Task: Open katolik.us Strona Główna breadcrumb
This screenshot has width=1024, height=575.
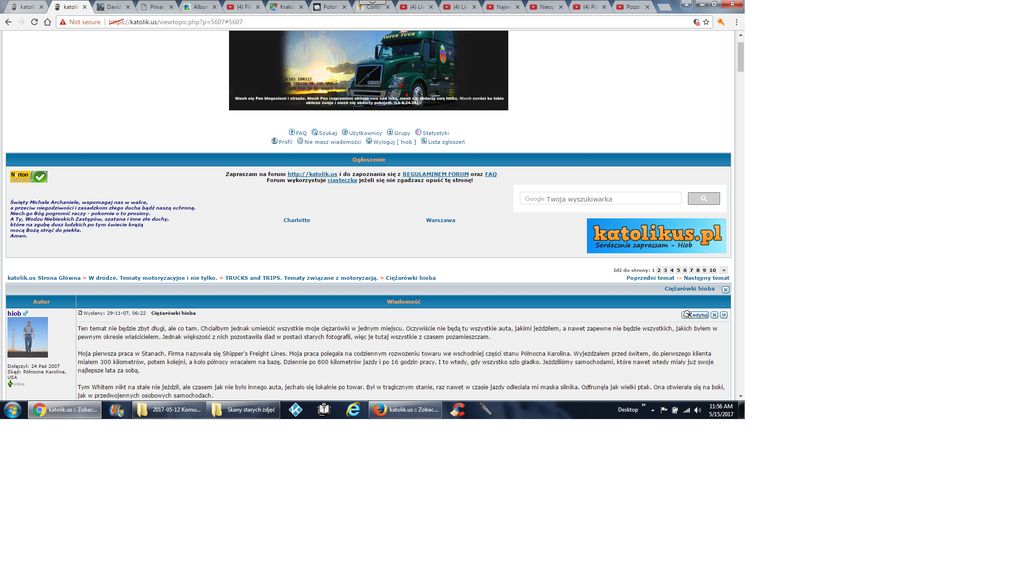Action: (44, 278)
